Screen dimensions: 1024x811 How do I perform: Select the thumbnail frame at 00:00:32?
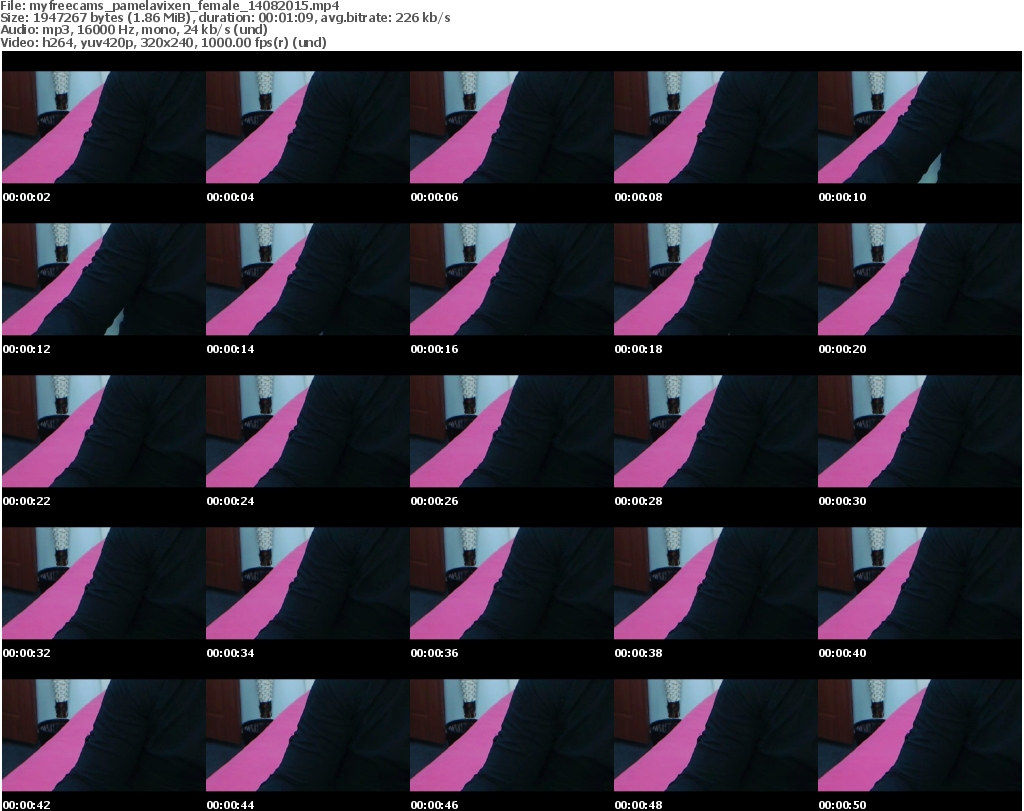[103, 584]
